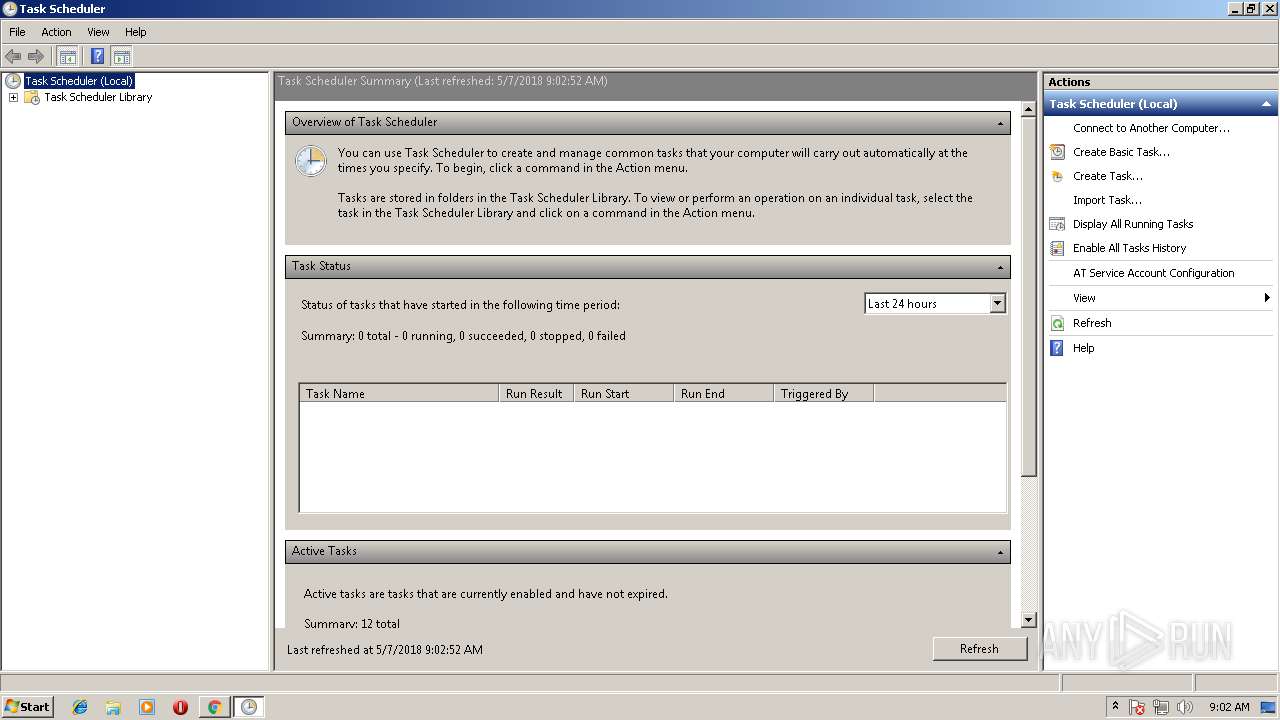The image size is (1280, 720).
Task: Click the Create Task icon
Action: [x=1057, y=176]
